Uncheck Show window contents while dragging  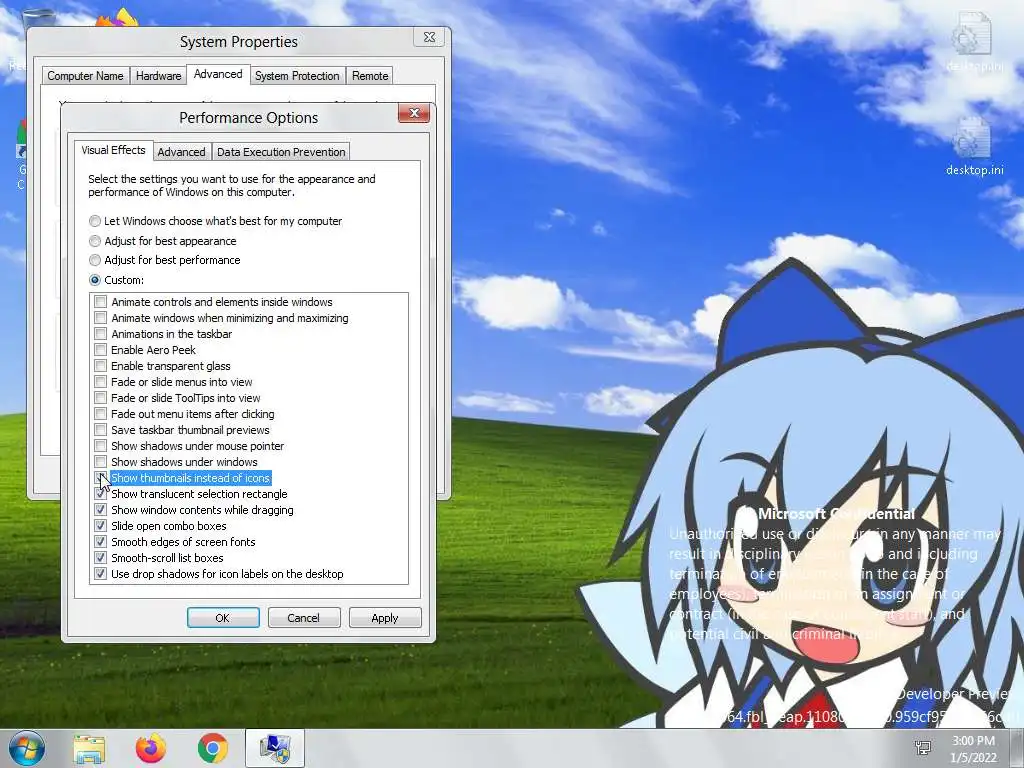click(101, 510)
